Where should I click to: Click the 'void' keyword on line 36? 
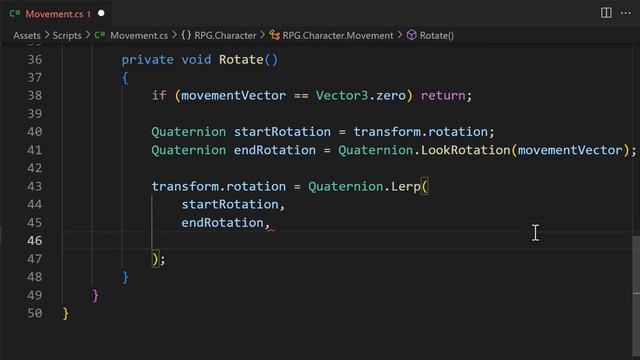coord(196,60)
